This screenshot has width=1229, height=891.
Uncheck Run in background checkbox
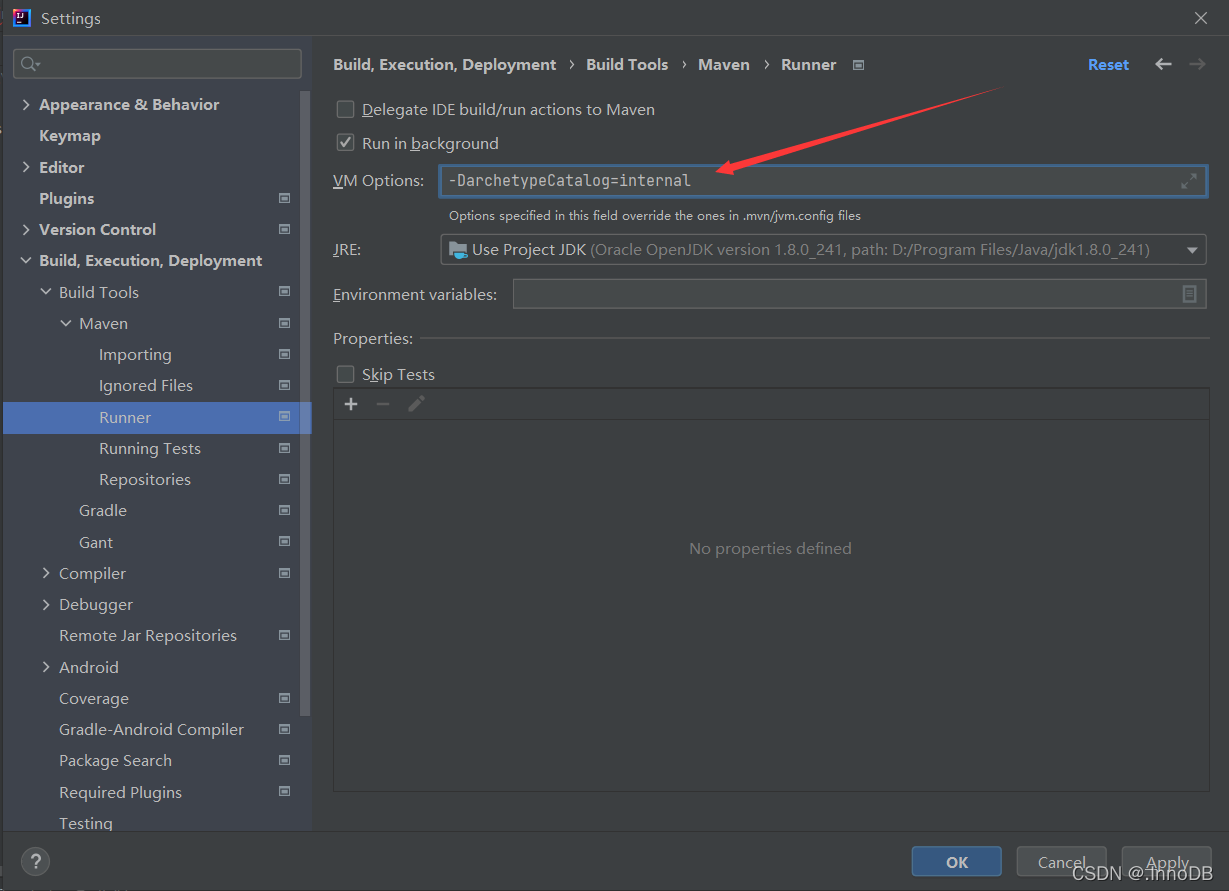coord(345,143)
